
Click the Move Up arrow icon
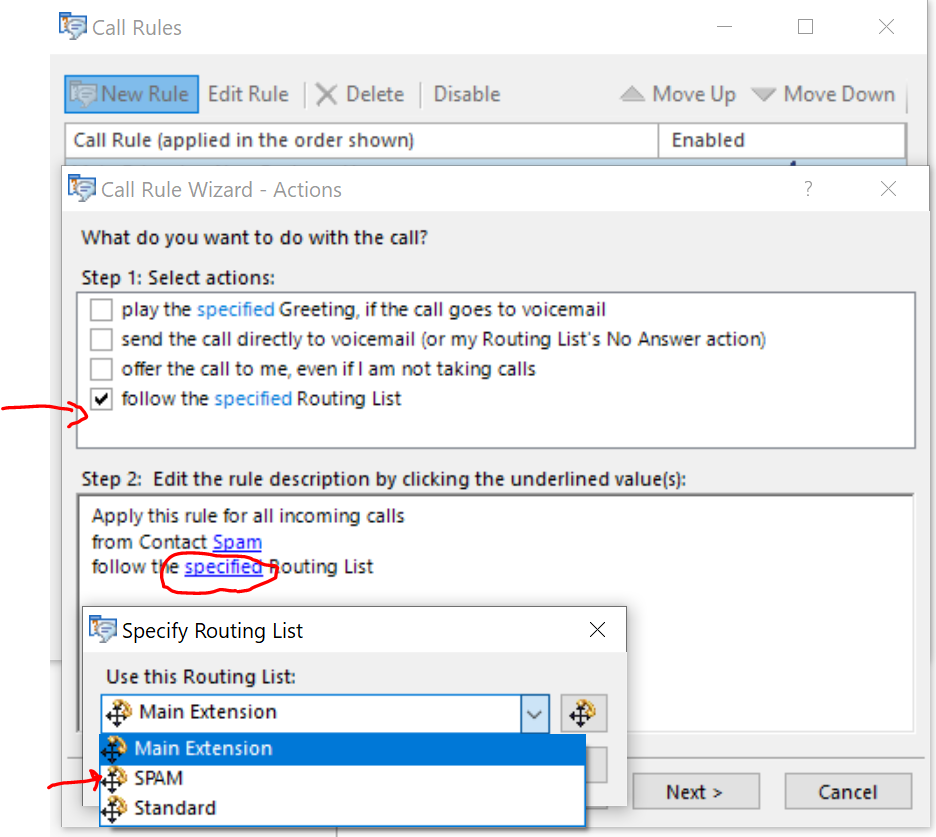632,95
